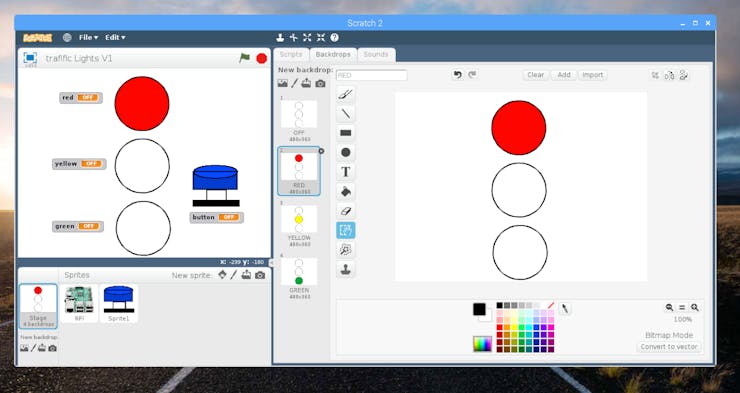Click the red stop button
This screenshot has height=393, width=740.
[261, 58]
